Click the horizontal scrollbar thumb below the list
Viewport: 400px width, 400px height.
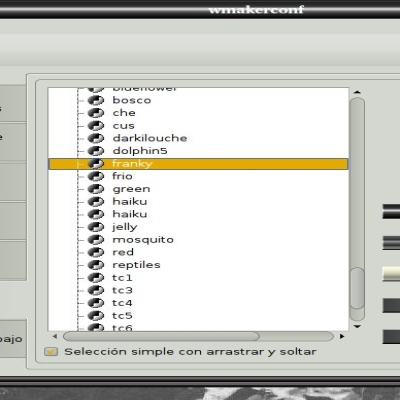[161, 336]
